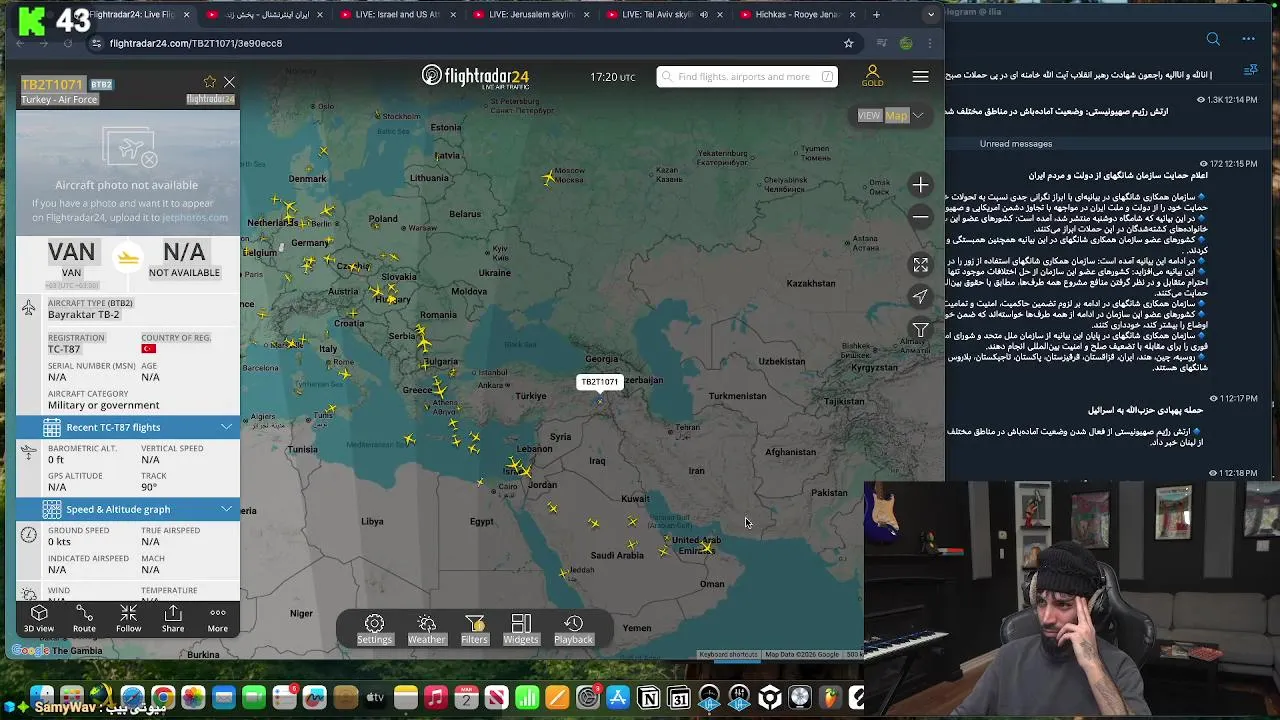
Task: Open Telegram chat more options menu
Action: (1248, 39)
